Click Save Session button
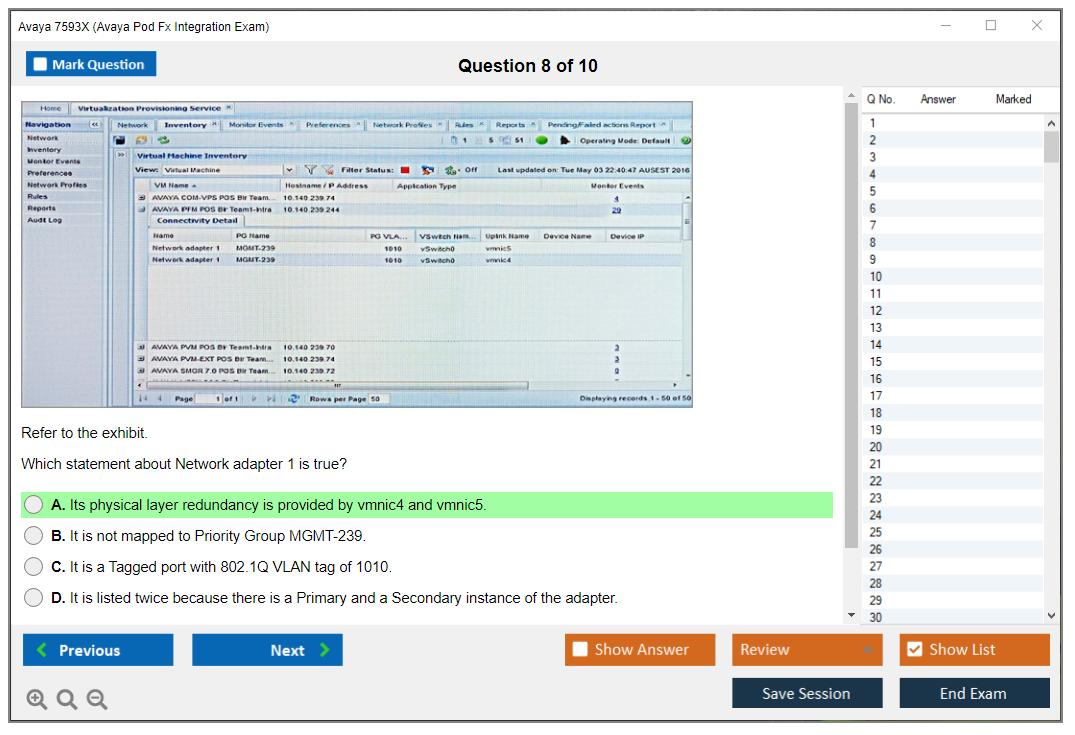This screenshot has height=735, width=1075. coord(806,693)
